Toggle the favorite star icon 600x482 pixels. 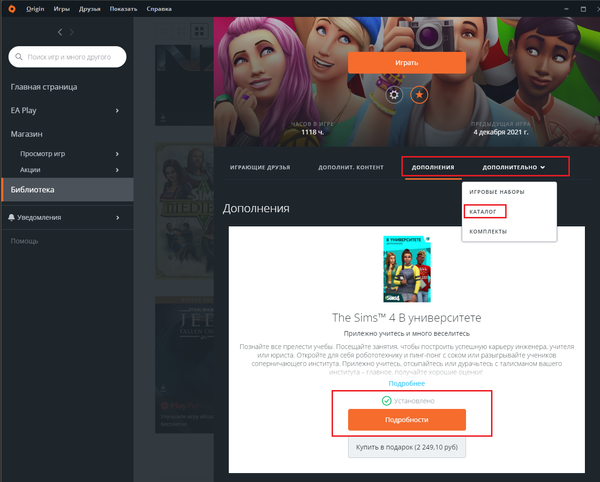click(x=419, y=94)
